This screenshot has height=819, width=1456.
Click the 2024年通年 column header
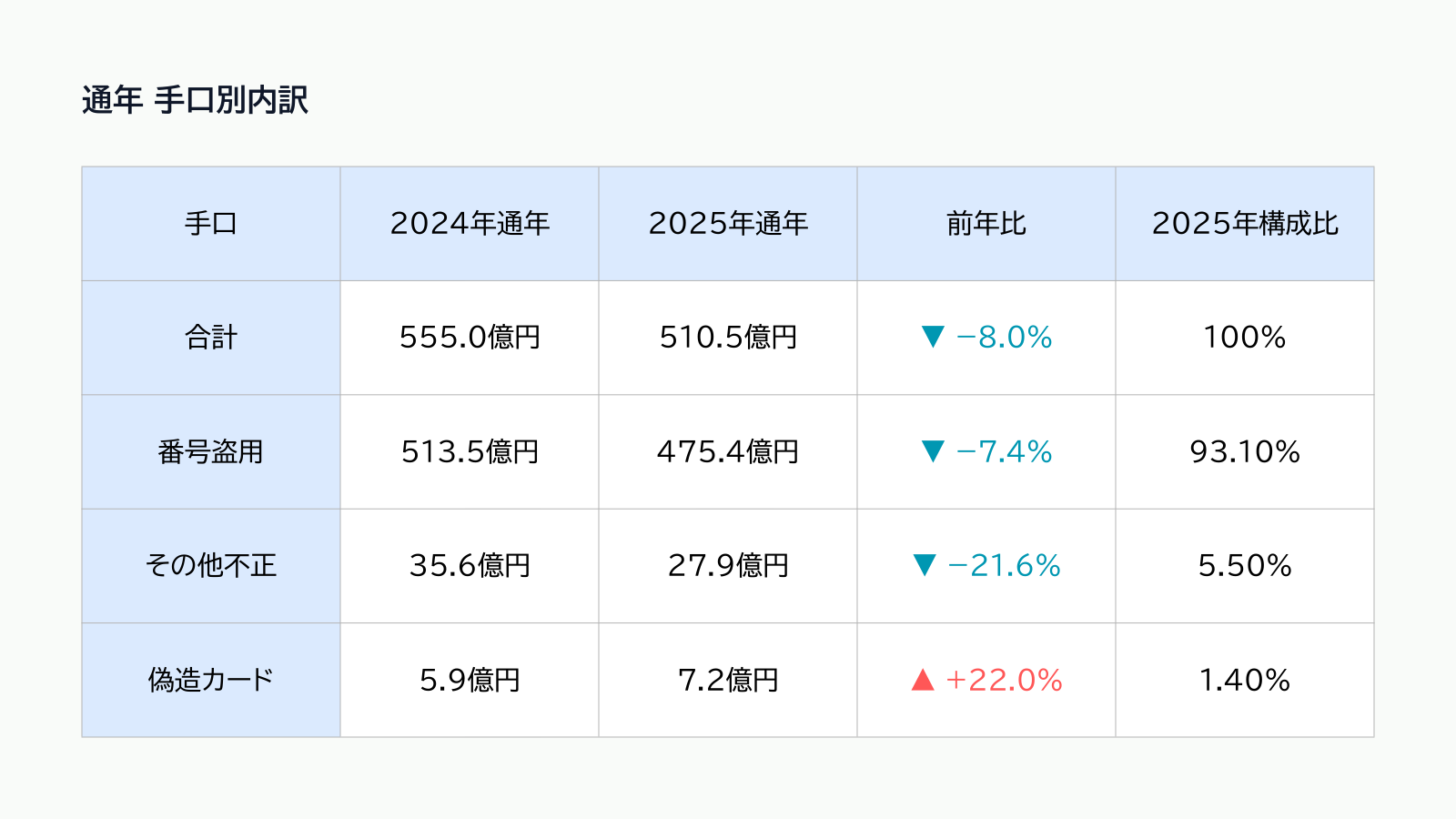tap(470, 224)
